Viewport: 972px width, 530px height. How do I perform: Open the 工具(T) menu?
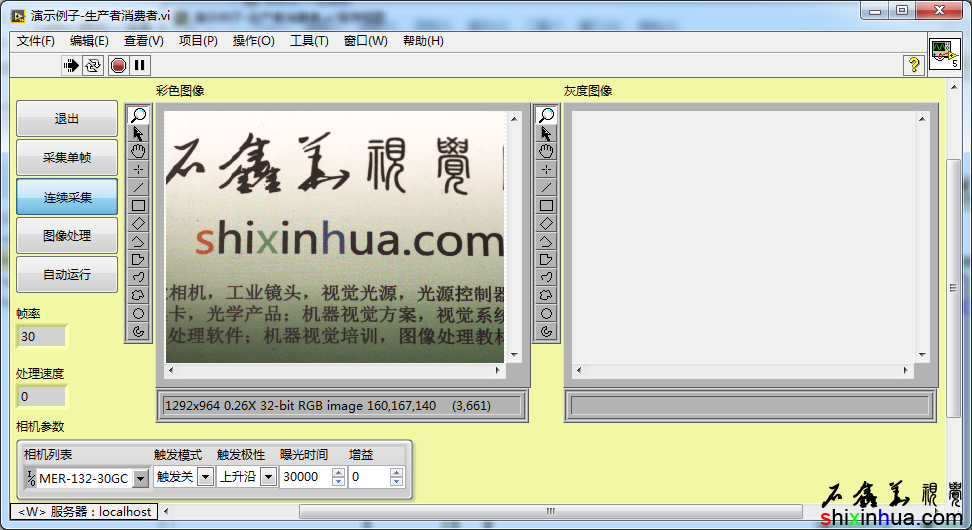[x=309, y=41]
